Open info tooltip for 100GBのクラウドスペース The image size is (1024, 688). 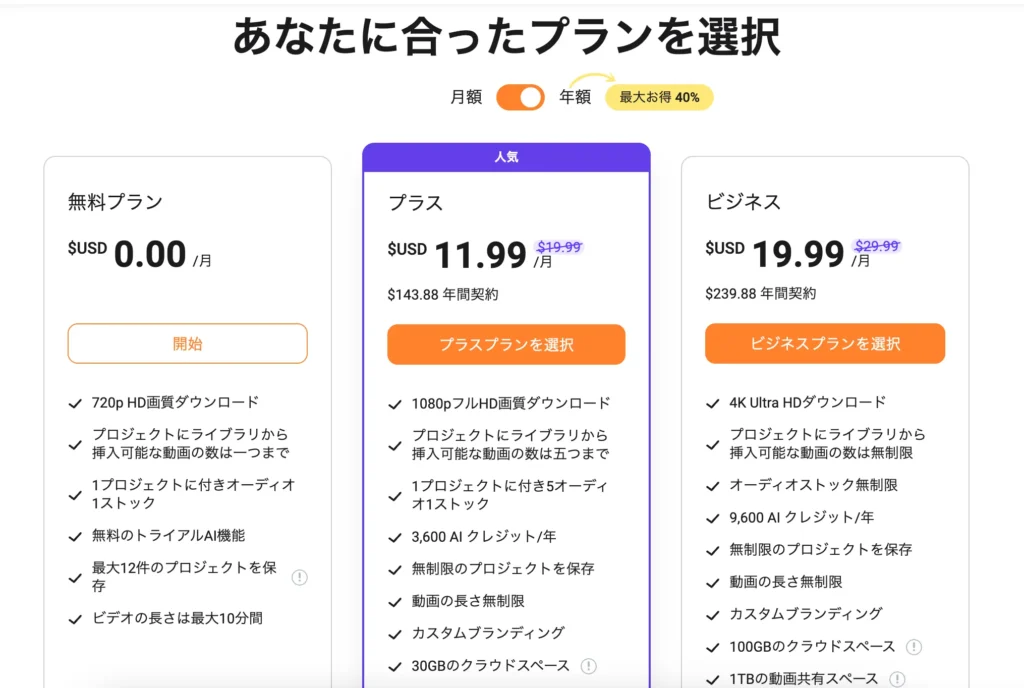pos(913,647)
